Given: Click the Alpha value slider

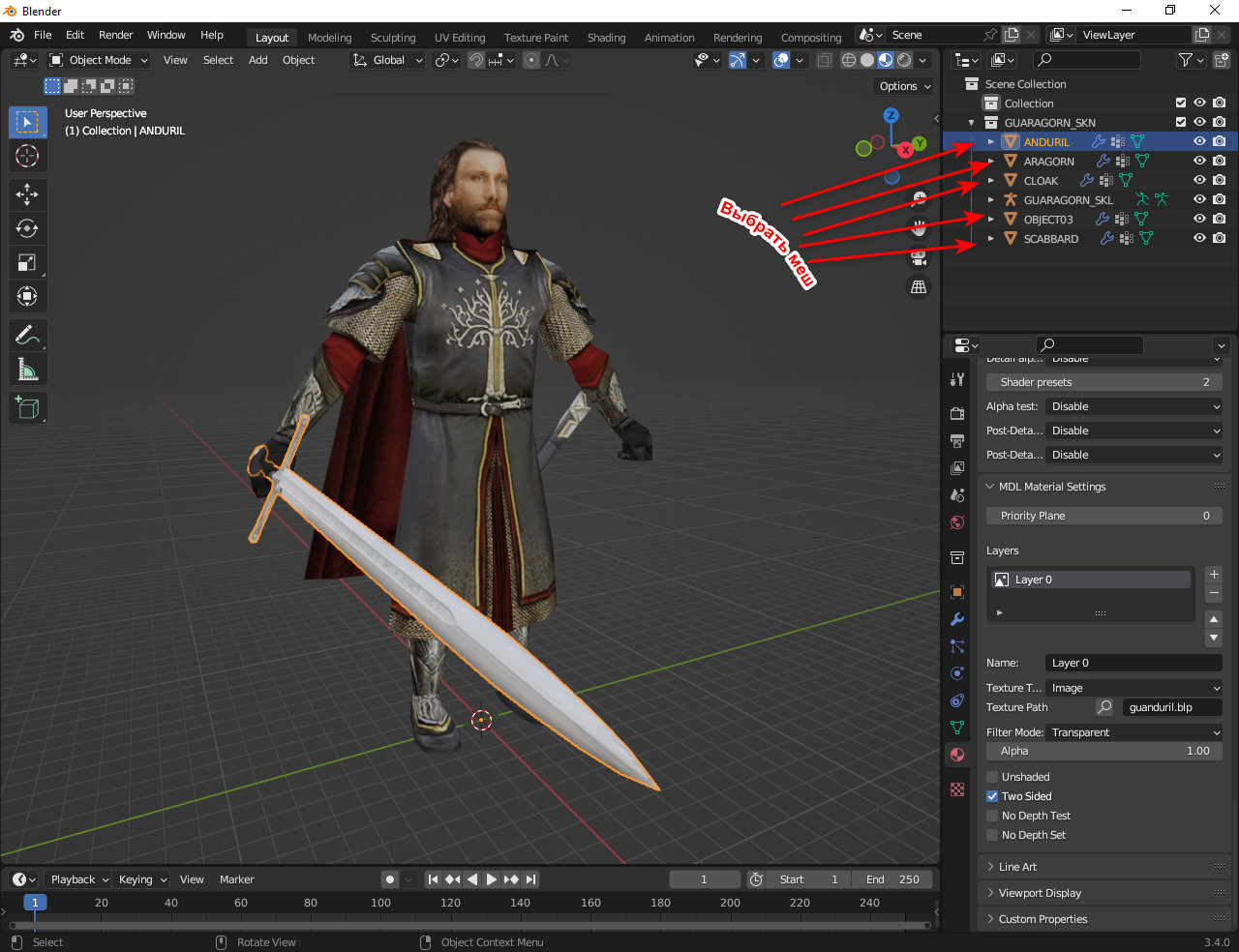Looking at the screenshot, I should click(x=1104, y=751).
